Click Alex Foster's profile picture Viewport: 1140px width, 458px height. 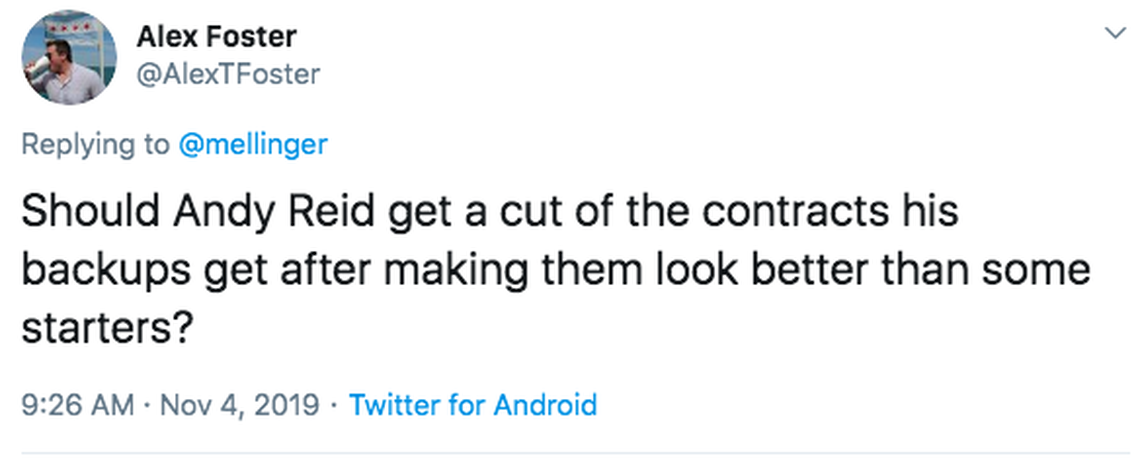tap(69, 58)
